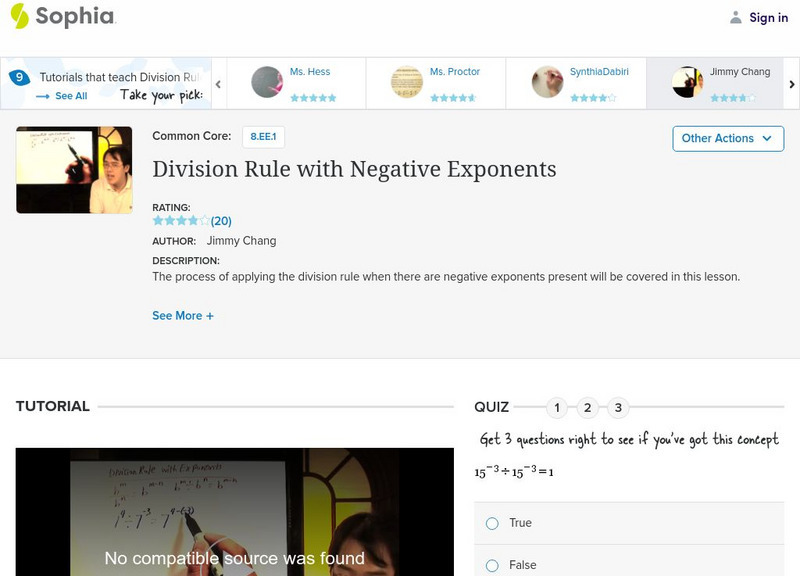Screen dimensions: 800x576
Task: Open Jimmy Chang's profile avatar
Action: (686, 78)
